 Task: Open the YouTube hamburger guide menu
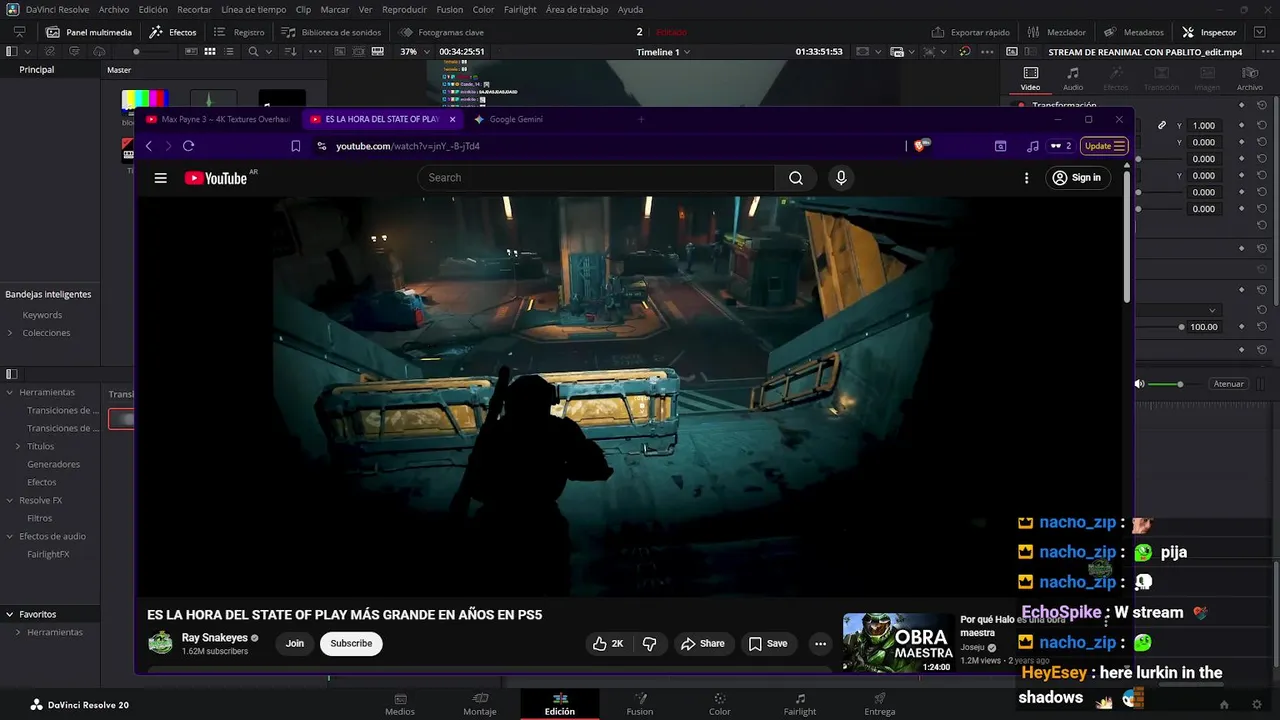[160, 178]
